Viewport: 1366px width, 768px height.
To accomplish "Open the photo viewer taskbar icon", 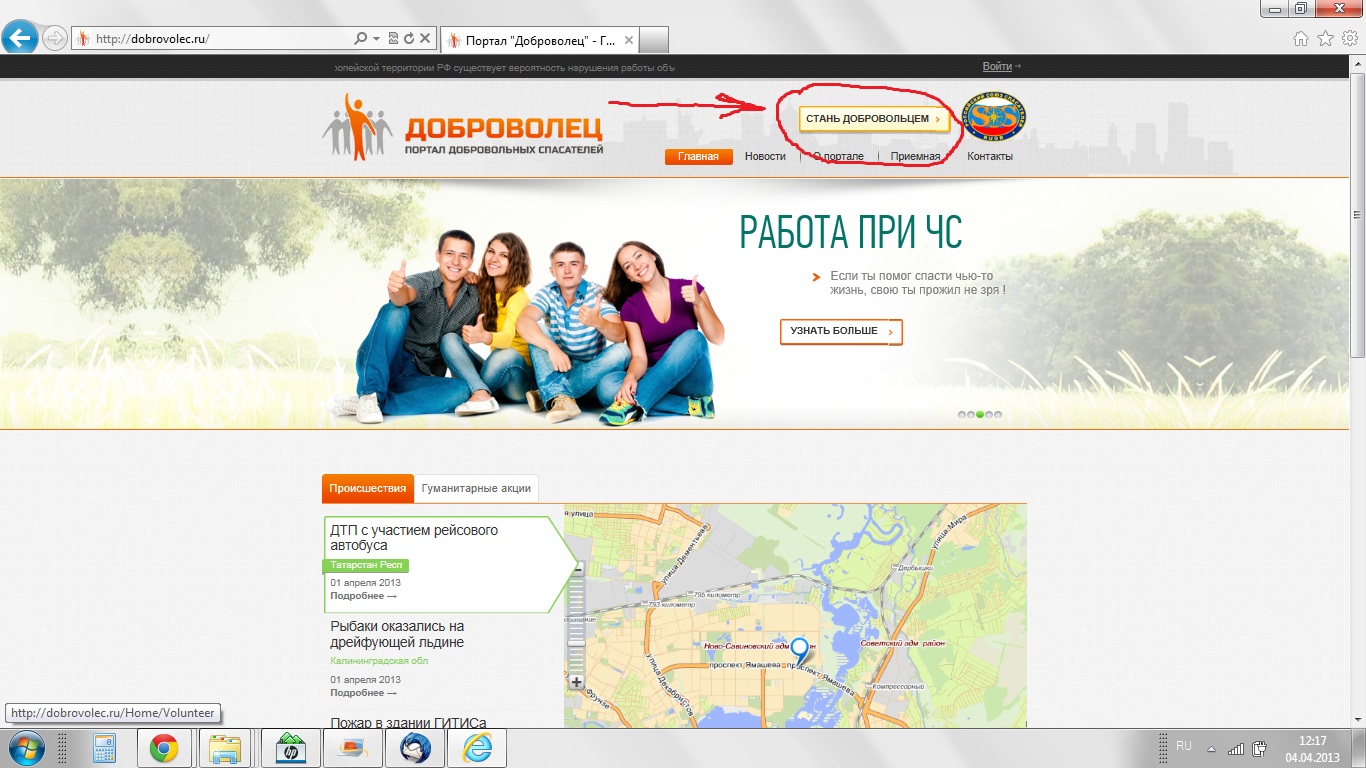I will click(x=352, y=748).
